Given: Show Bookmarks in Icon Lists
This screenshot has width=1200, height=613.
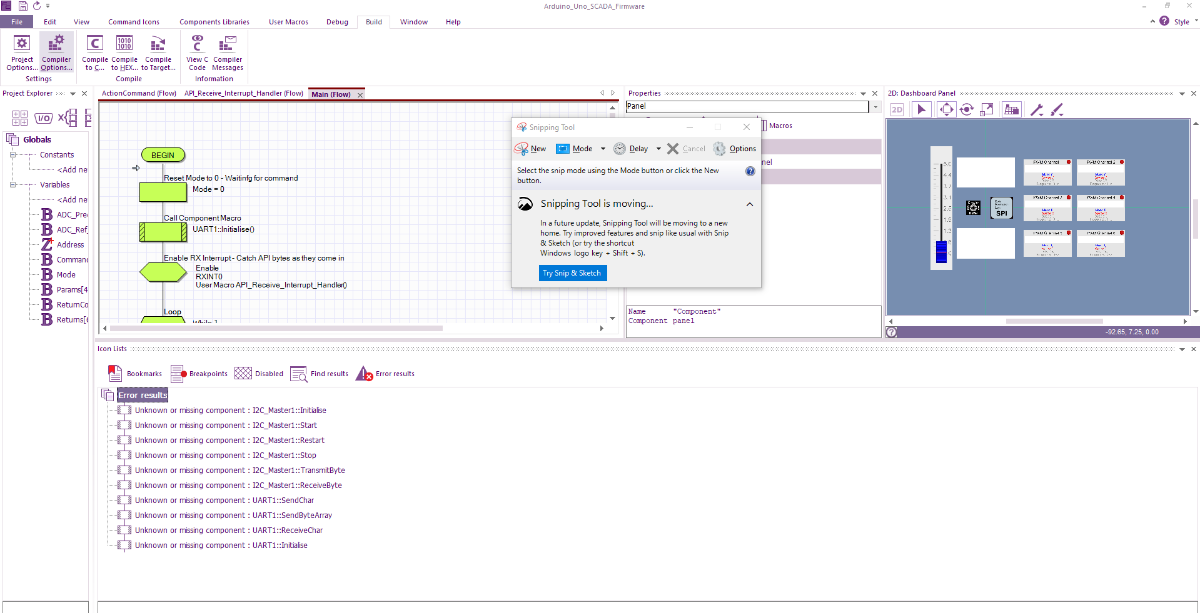Looking at the screenshot, I should click(135, 373).
